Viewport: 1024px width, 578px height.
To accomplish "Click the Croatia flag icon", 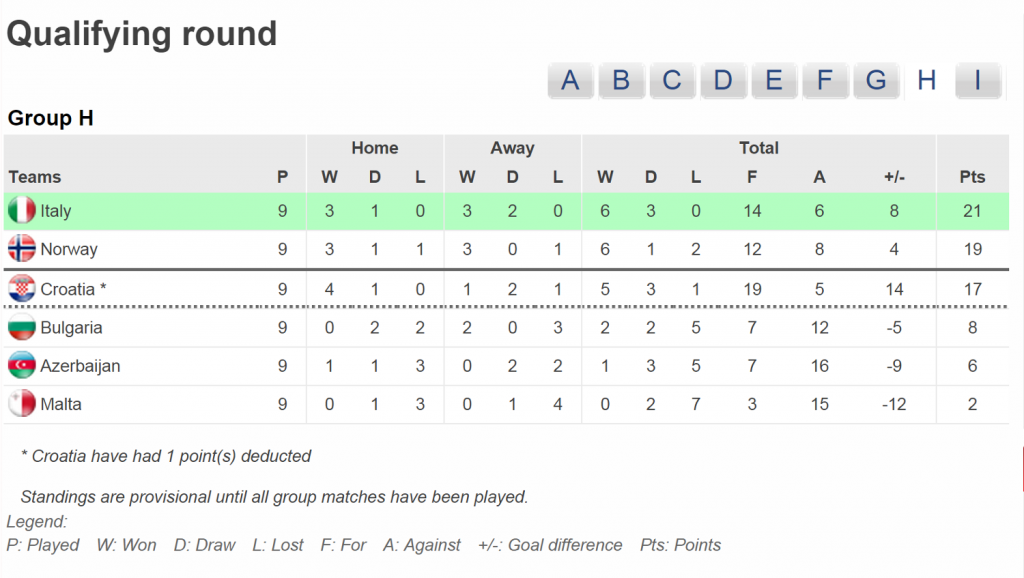I will point(21,289).
